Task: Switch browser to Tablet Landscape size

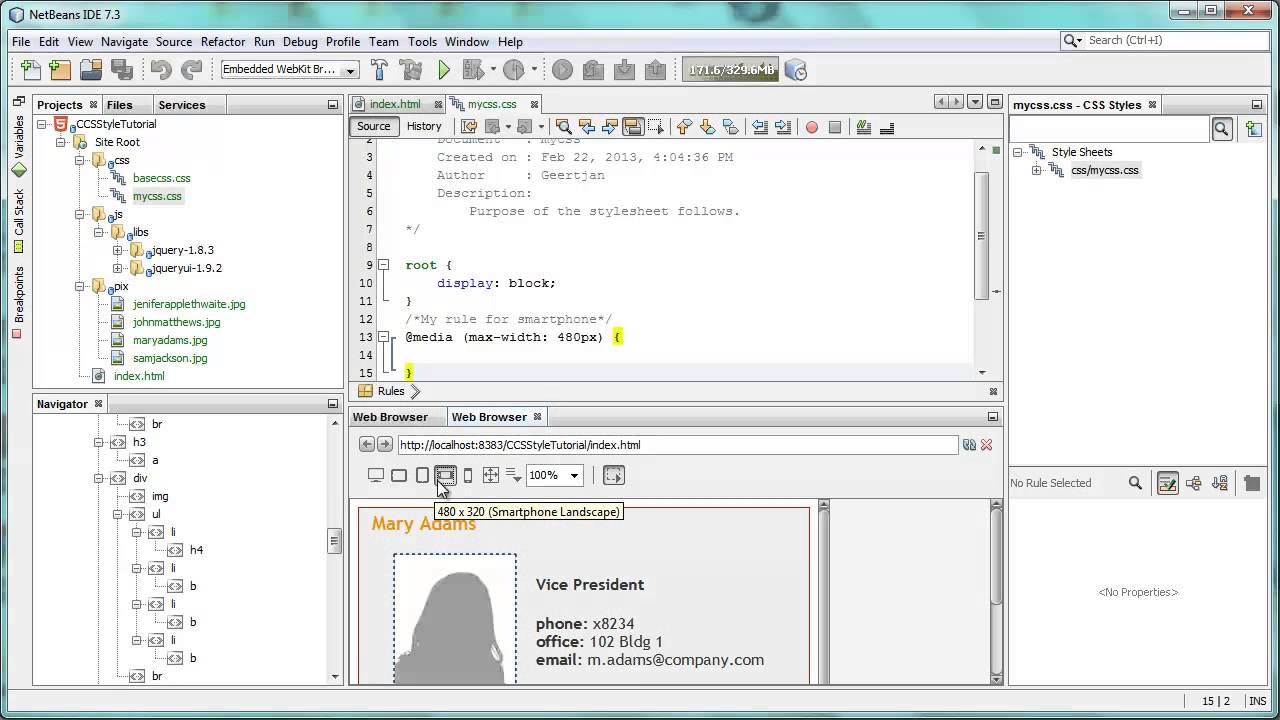Action: [399, 476]
